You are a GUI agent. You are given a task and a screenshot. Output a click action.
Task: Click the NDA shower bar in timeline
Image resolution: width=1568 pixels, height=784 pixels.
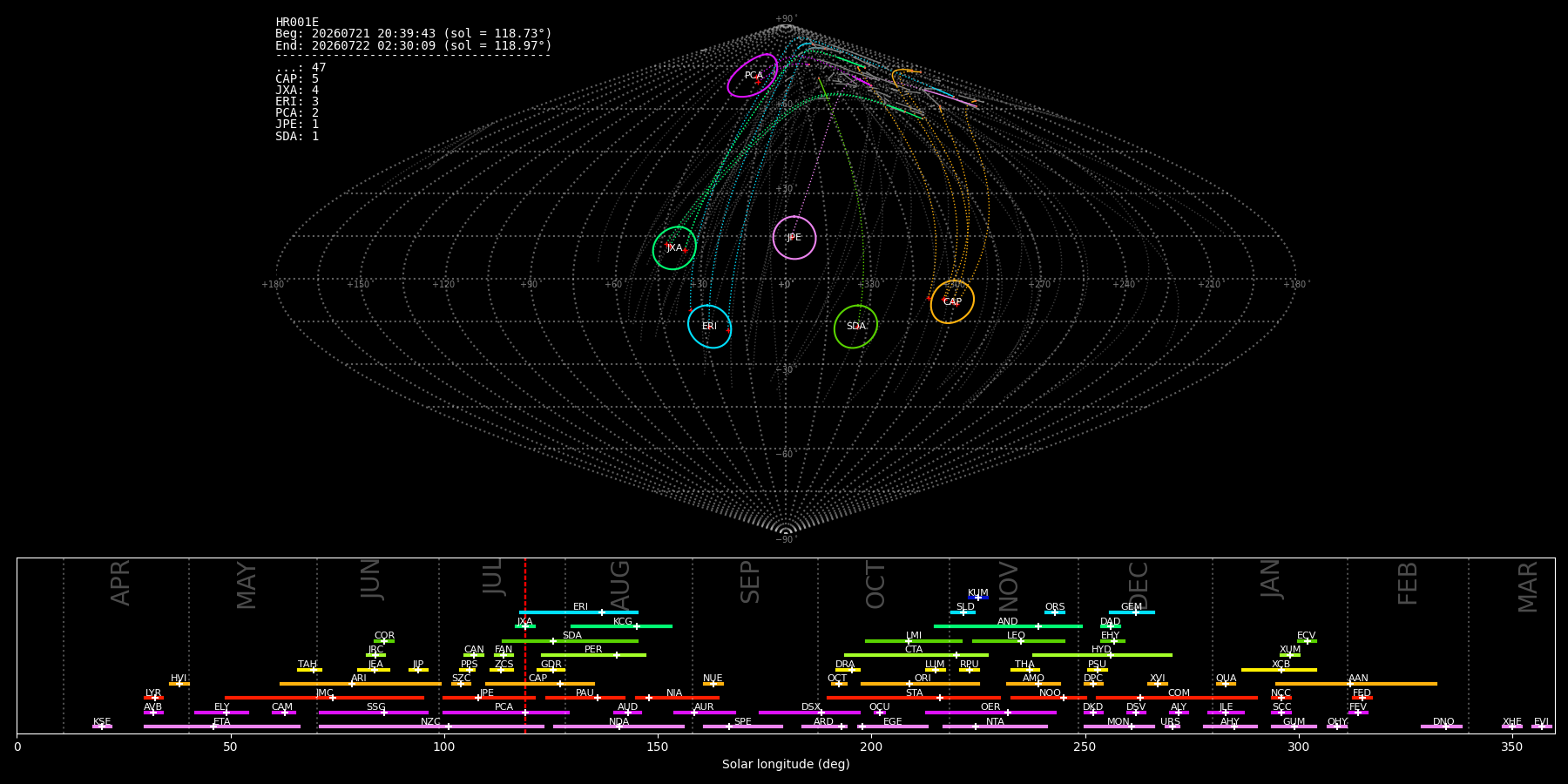[618, 727]
